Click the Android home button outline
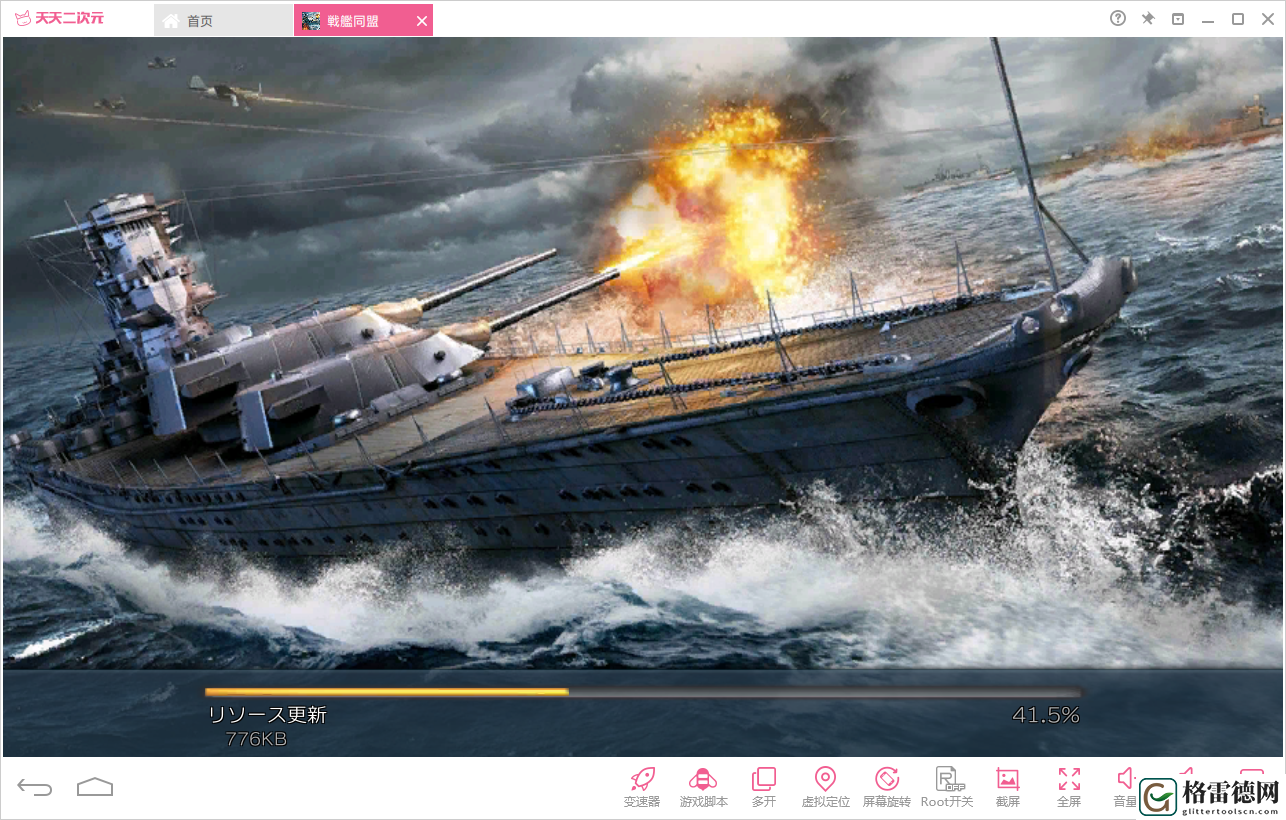Screen dimensions: 1286x820 (x=95, y=788)
